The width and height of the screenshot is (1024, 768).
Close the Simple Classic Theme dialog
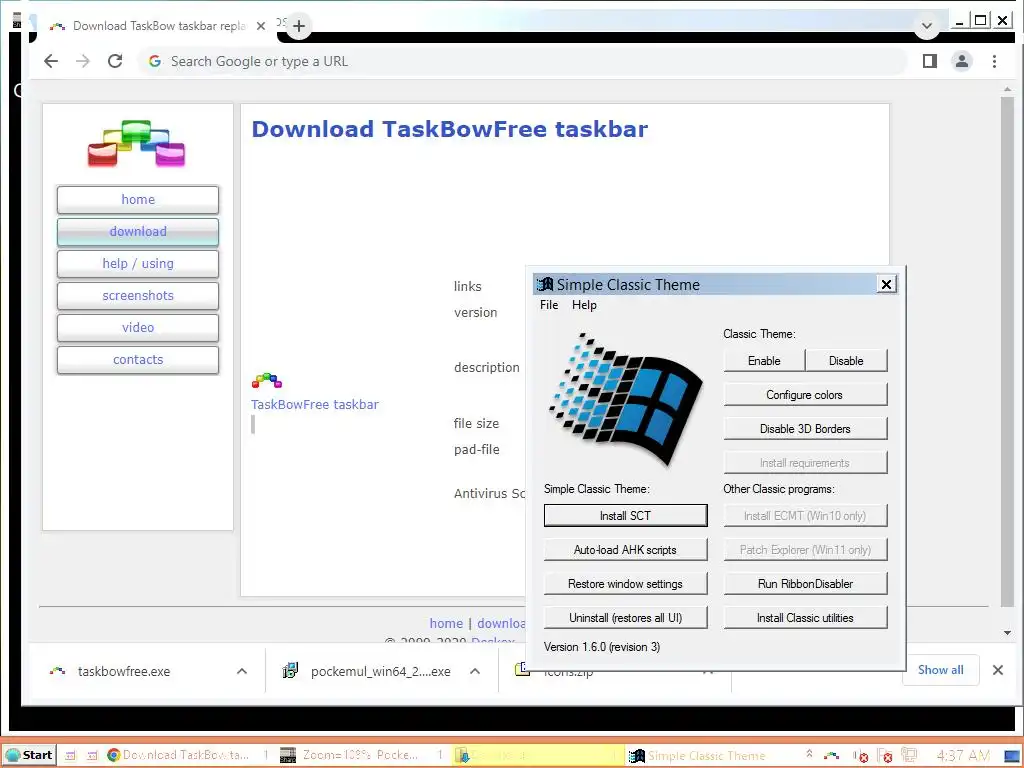(886, 285)
